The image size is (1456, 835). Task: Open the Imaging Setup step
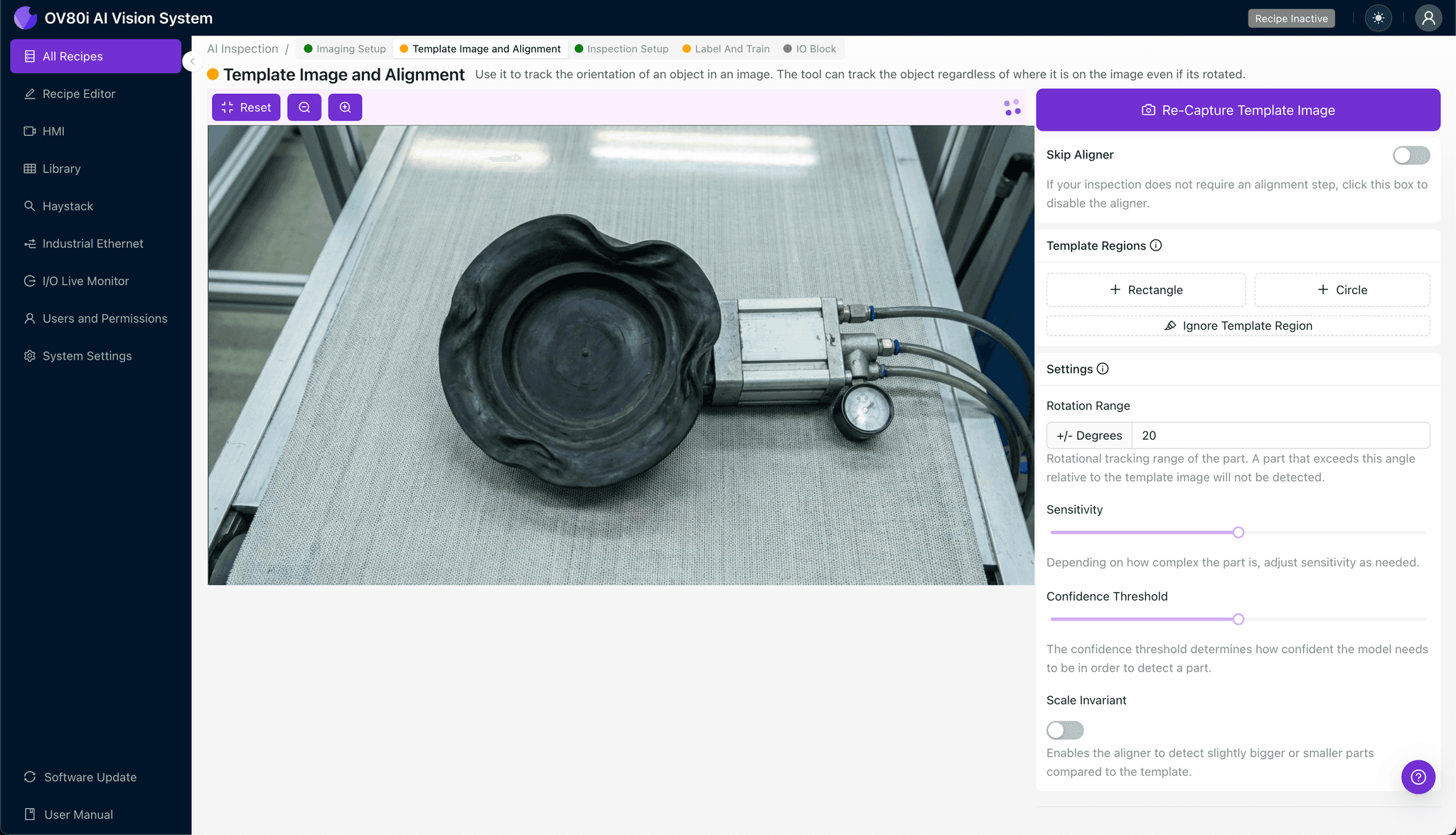coord(350,49)
